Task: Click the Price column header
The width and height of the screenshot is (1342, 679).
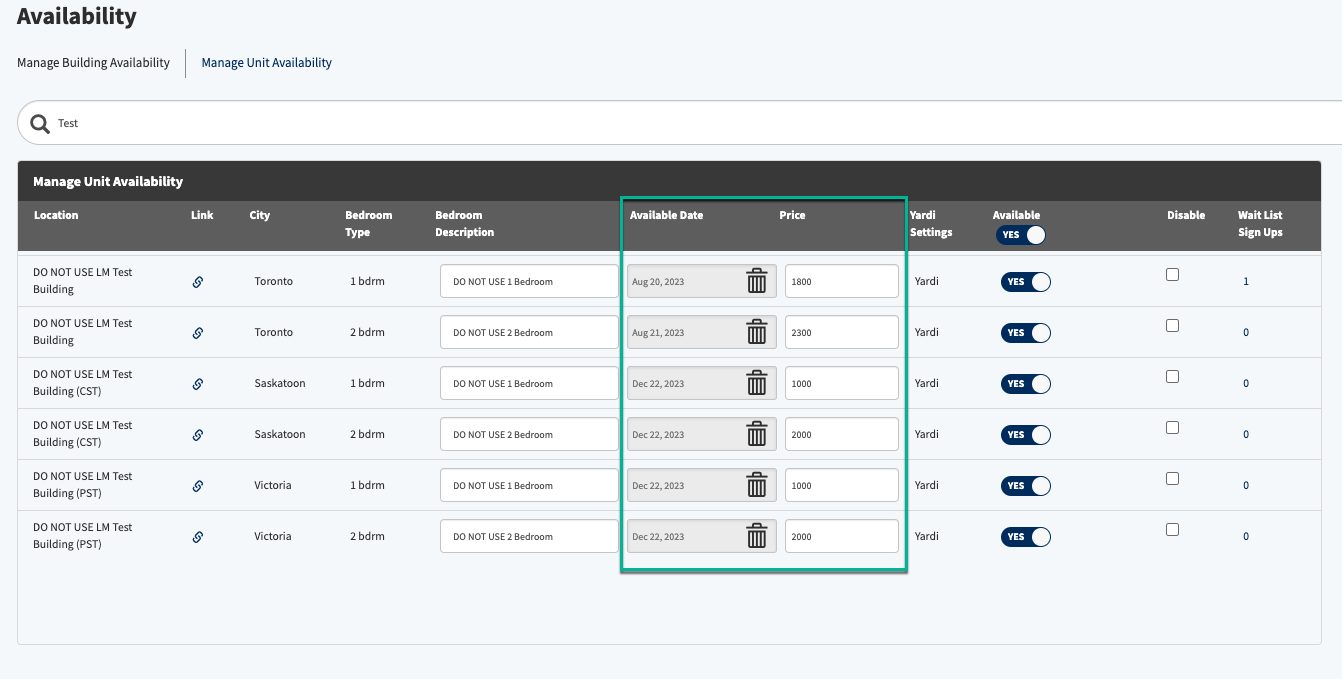Action: [x=792, y=215]
